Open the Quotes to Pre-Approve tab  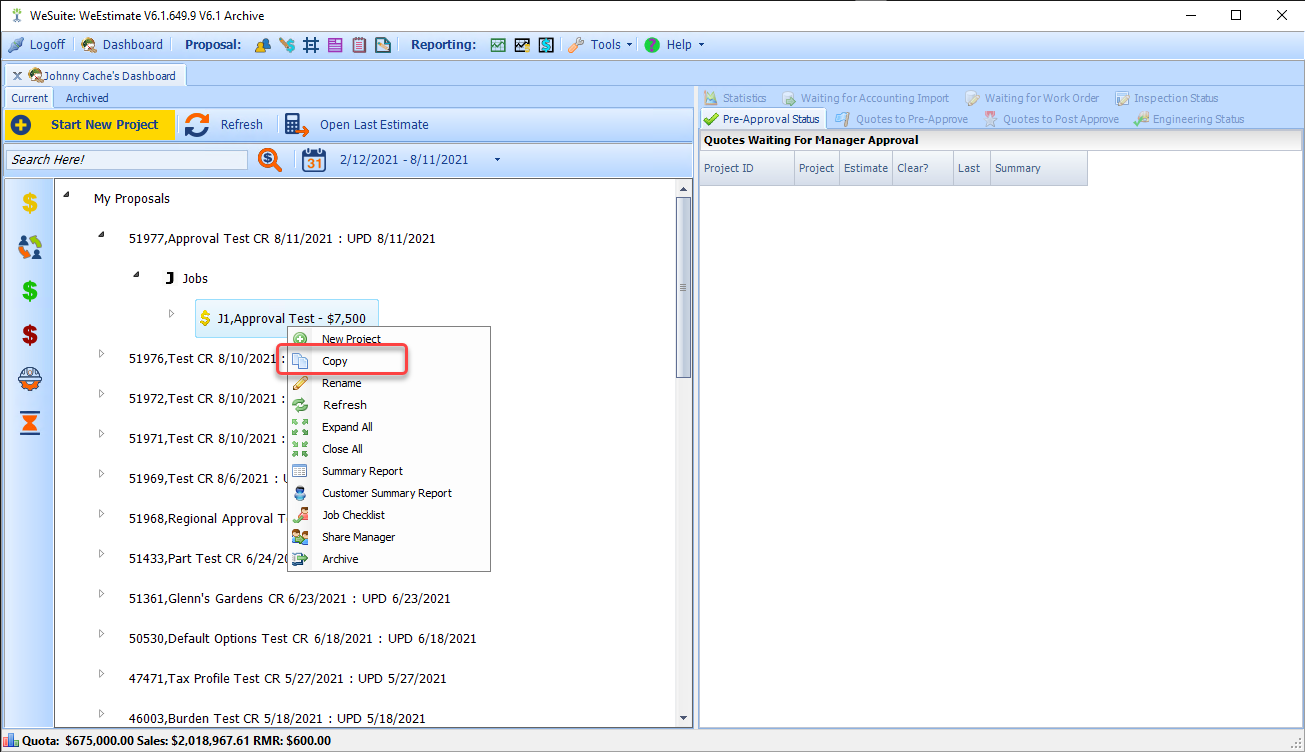coord(901,119)
